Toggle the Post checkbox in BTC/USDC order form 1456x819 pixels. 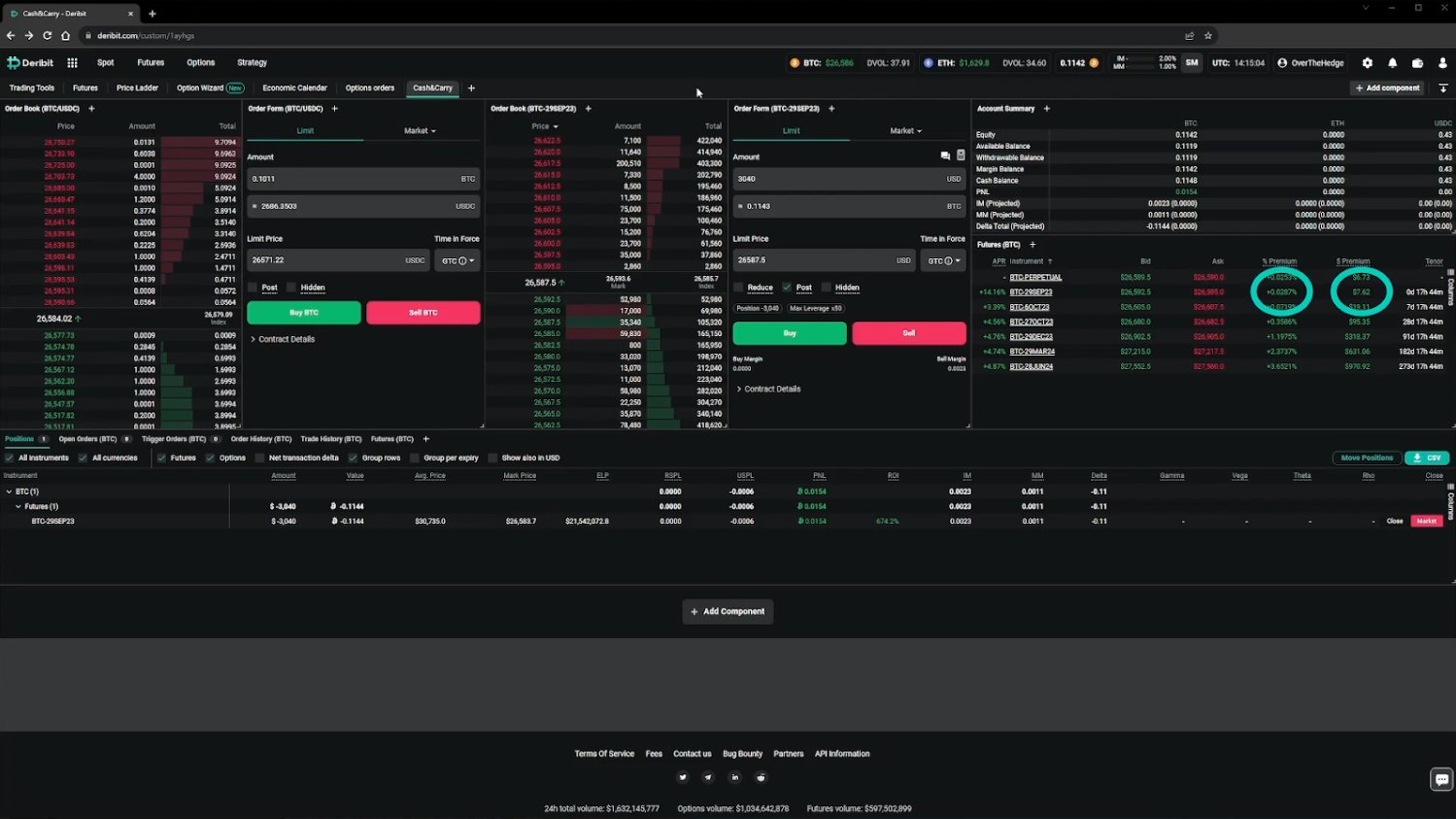(x=253, y=288)
